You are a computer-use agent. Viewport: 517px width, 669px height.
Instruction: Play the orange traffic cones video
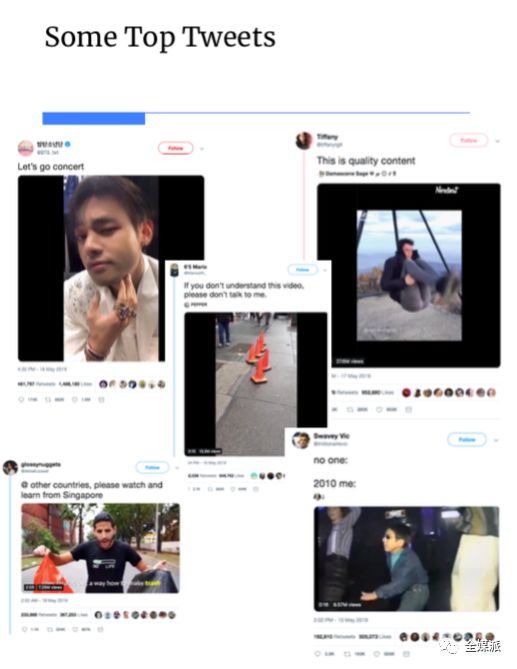(256, 384)
